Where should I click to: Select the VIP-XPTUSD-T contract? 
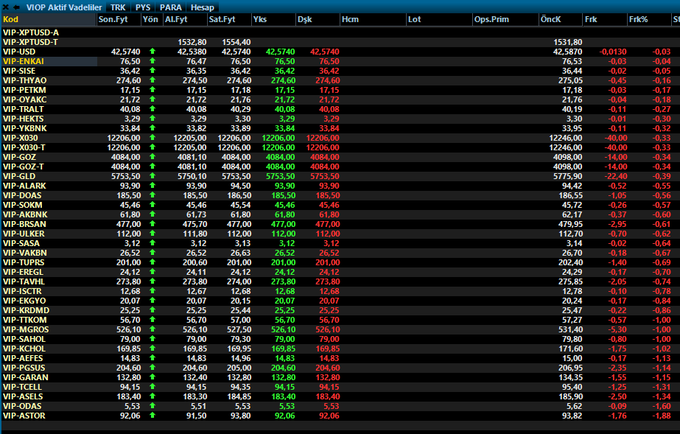30,42
